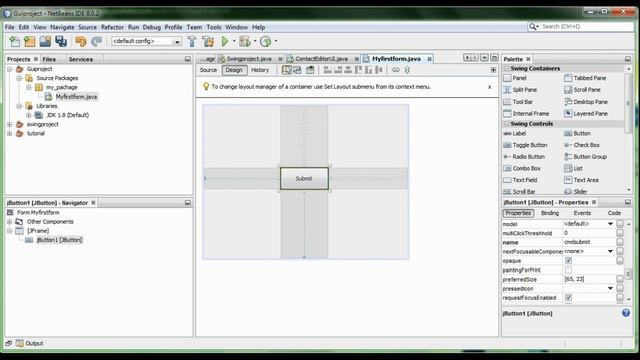Screen dimensions: 640x360
Task: Click the Align Left in Column icon
Action: pos(327,70)
